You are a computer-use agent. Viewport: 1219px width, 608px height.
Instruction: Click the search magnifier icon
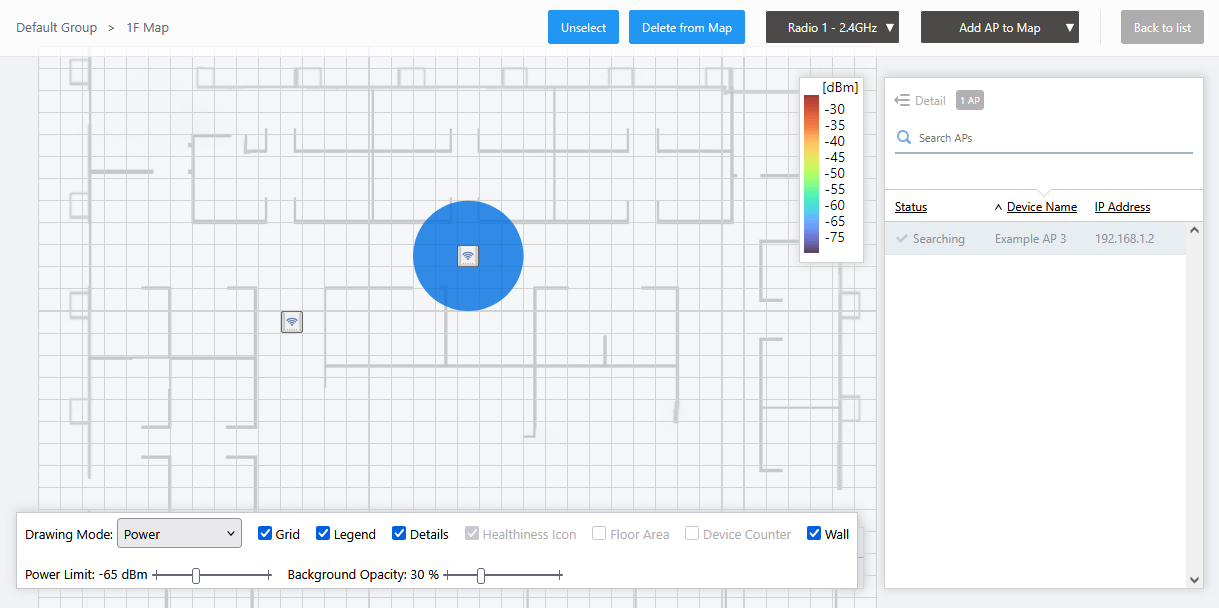click(904, 138)
